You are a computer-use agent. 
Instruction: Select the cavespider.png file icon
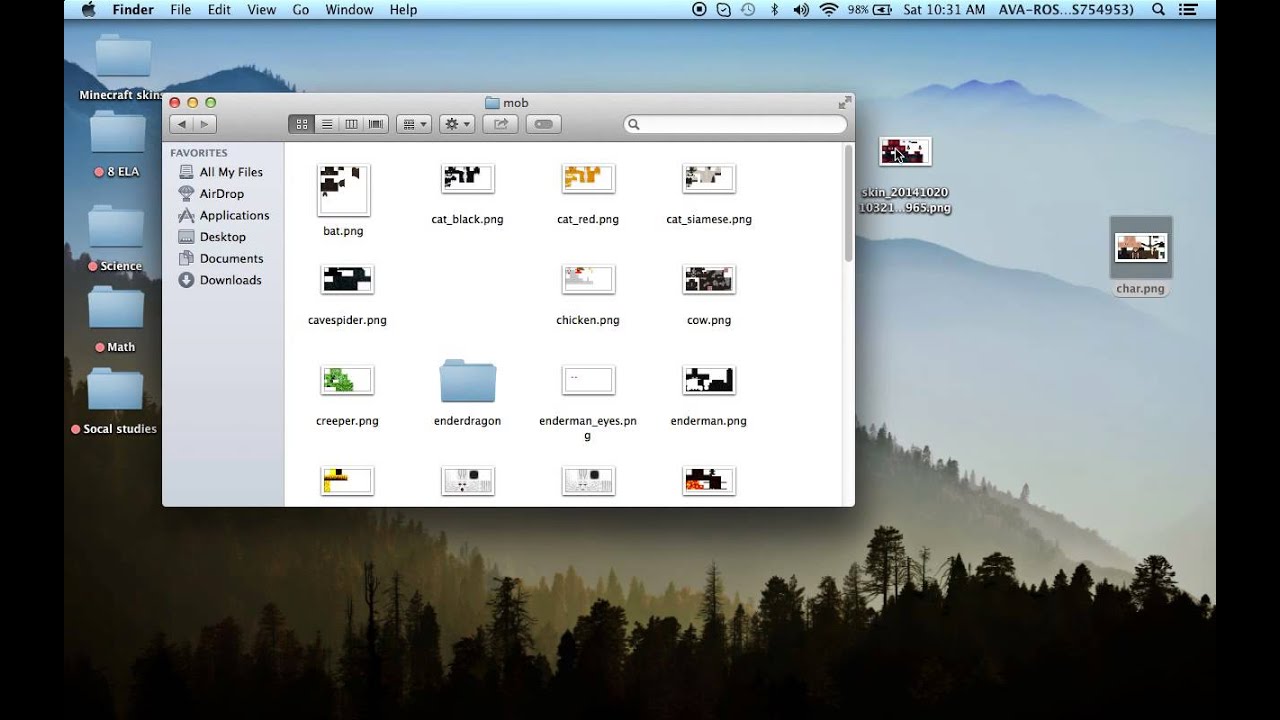coord(347,280)
